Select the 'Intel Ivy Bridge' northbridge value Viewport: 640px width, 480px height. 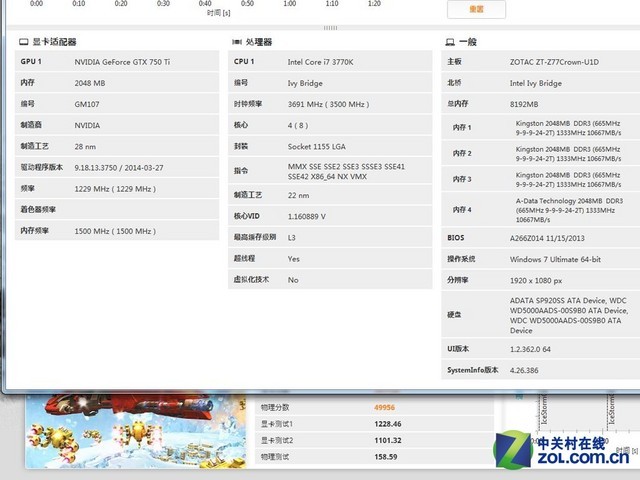[536, 83]
